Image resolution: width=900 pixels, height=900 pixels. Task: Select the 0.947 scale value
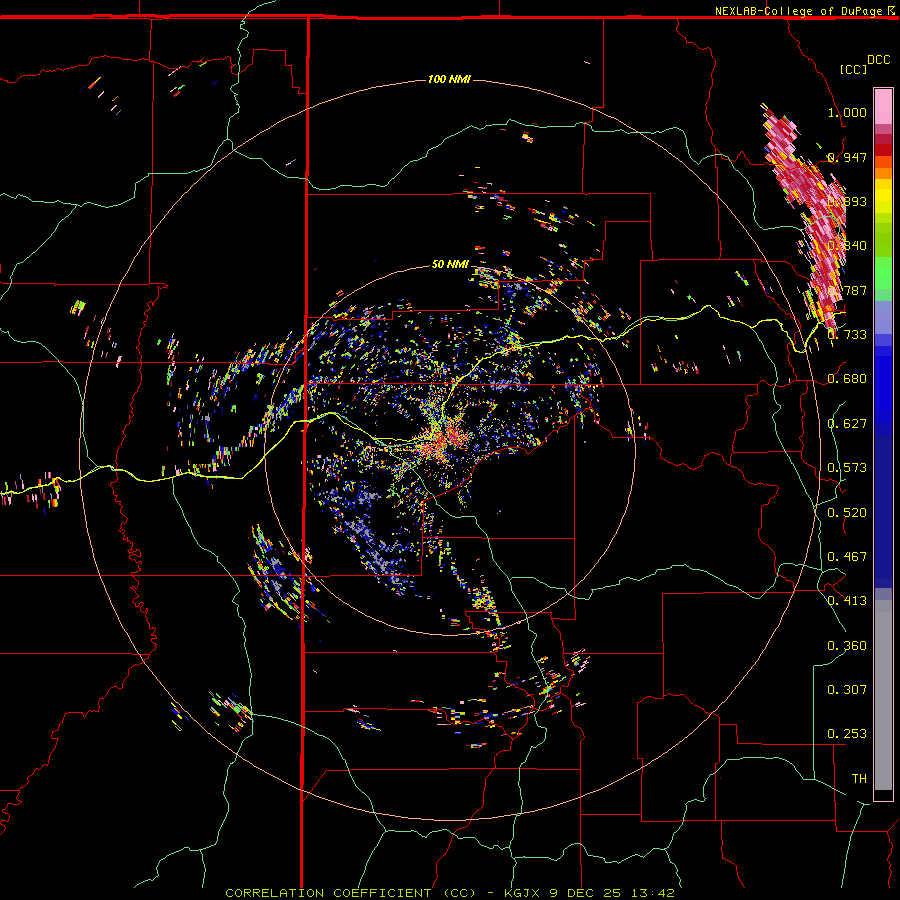tap(847, 157)
